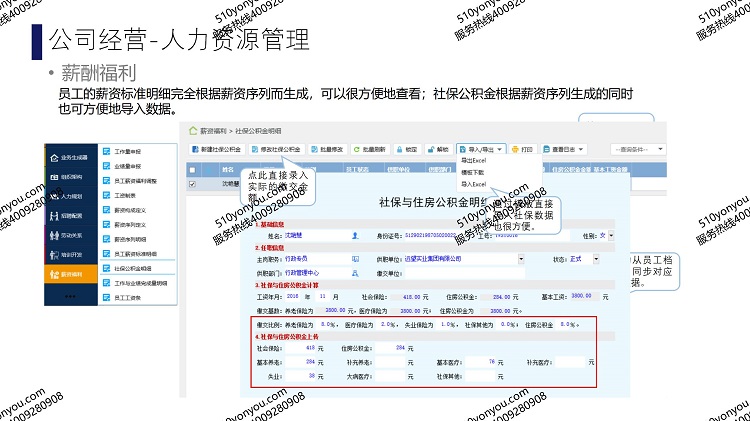750x421 pixels.
Task: Open 员工工资条 in the submenu list
Action: click(x=127, y=298)
